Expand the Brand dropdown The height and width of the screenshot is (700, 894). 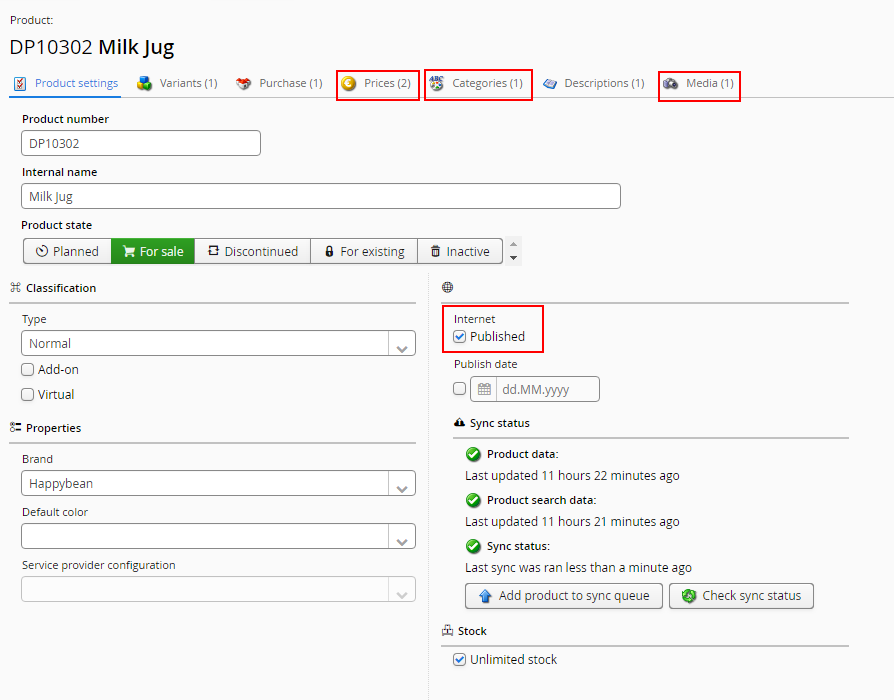[x=402, y=484]
